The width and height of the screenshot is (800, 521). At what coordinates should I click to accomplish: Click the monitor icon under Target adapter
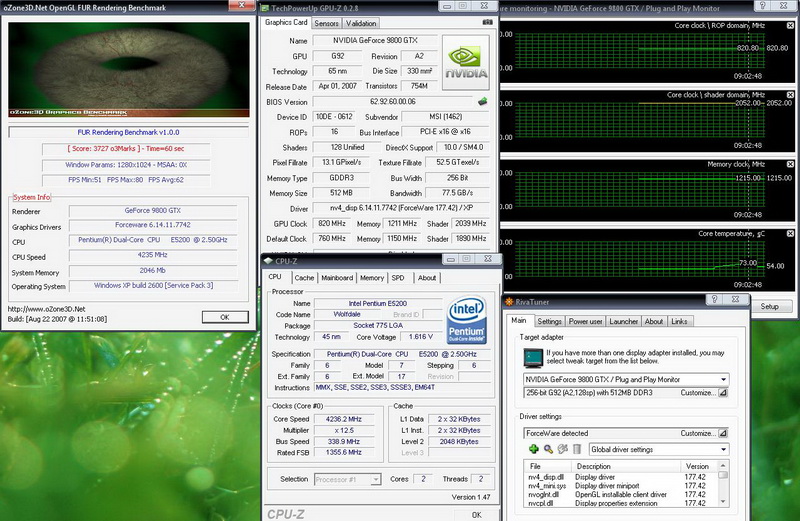click(x=533, y=358)
